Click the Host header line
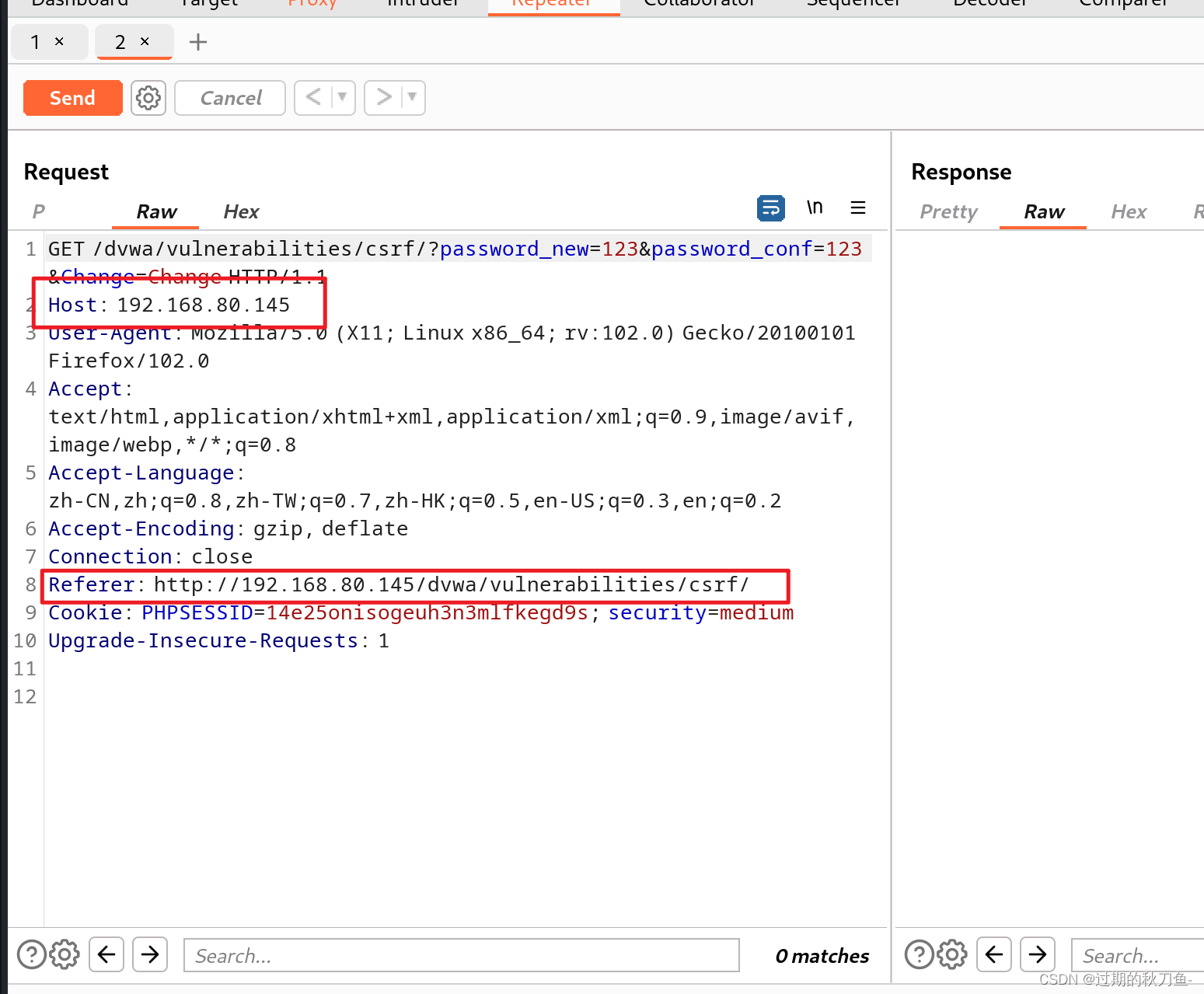Viewport: 1204px width, 994px height. [169, 305]
